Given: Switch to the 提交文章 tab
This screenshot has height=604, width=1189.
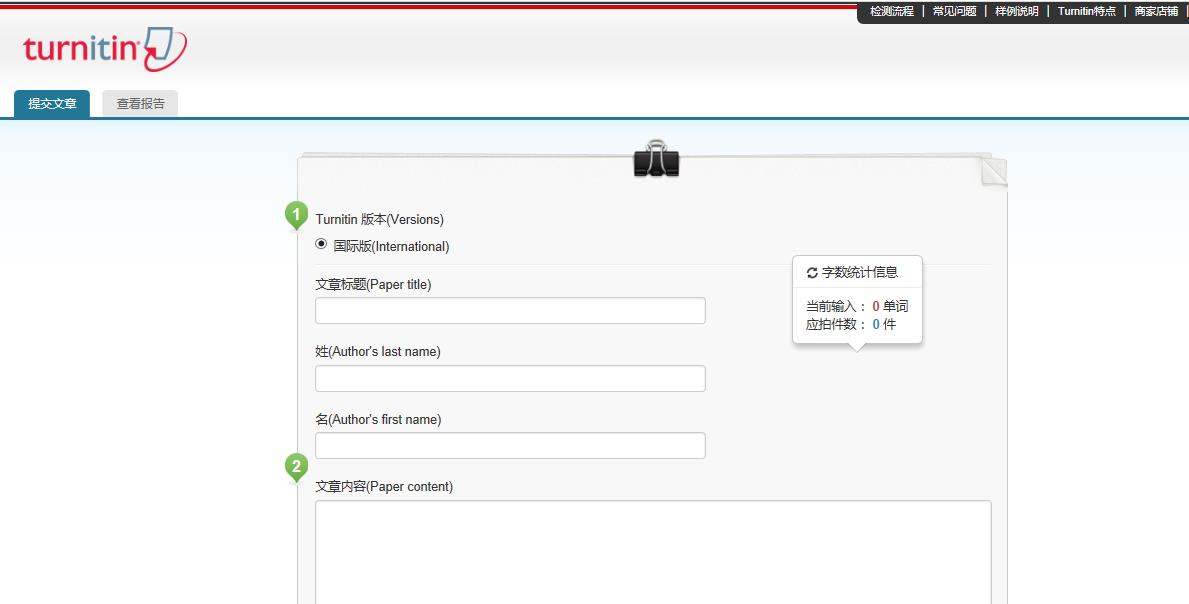Looking at the screenshot, I should pyautogui.click(x=52, y=104).
